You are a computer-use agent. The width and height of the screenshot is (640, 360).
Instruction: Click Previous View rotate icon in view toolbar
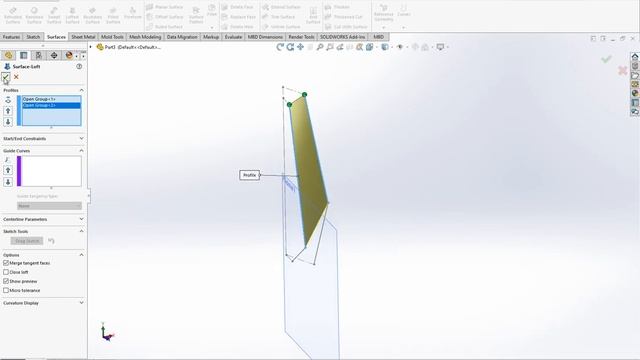[x=280, y=47]
